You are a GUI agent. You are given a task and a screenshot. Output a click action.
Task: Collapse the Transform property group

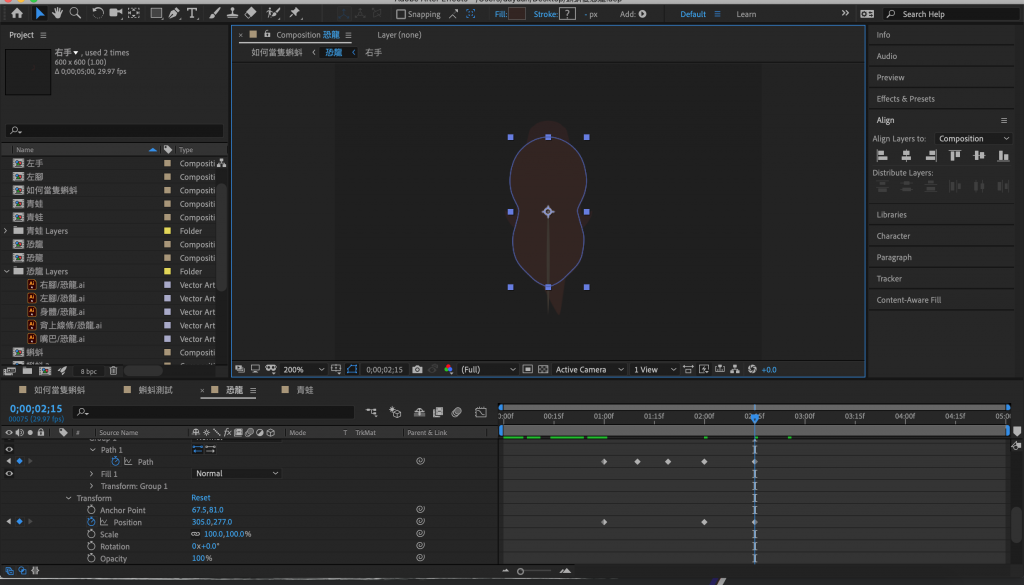point(69,498)
